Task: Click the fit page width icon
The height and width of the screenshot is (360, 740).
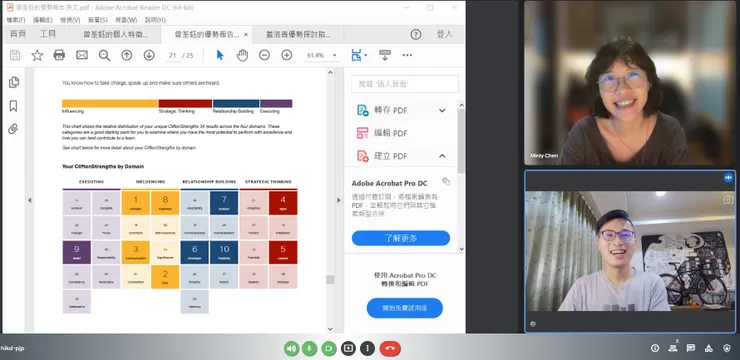Action: [x=356, y=55]
